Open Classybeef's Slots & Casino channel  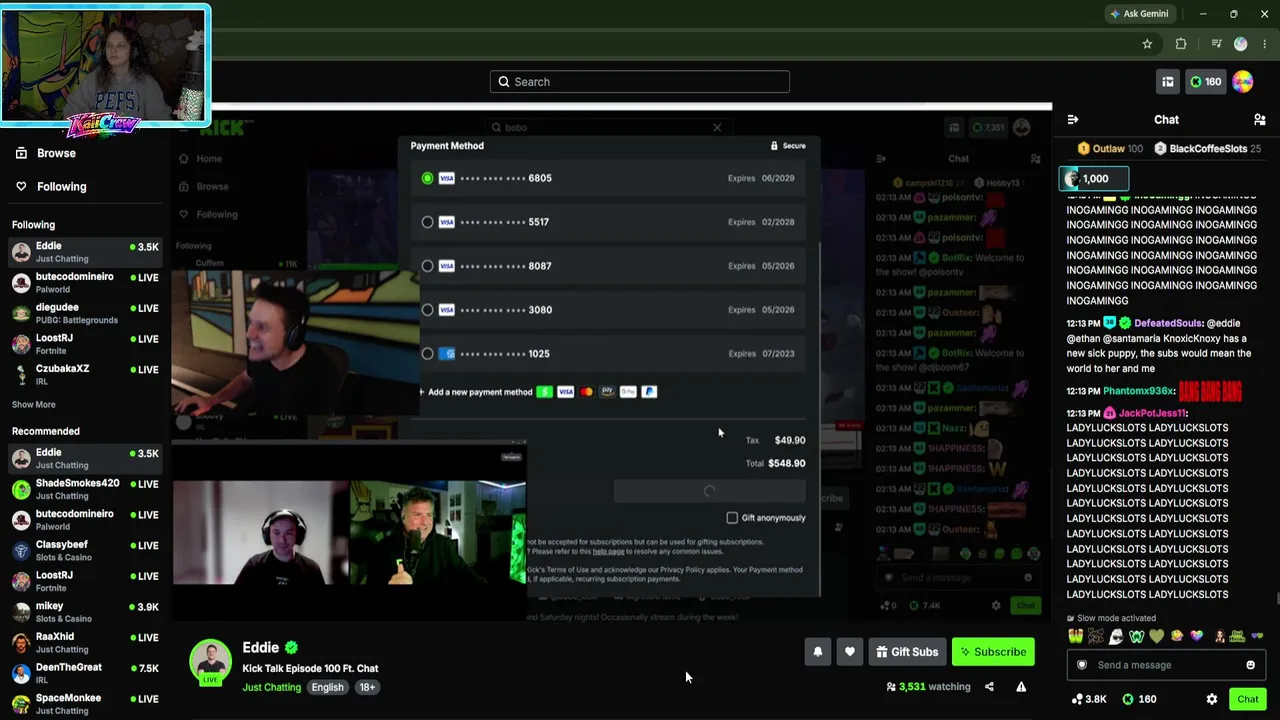tap(84, 551)
